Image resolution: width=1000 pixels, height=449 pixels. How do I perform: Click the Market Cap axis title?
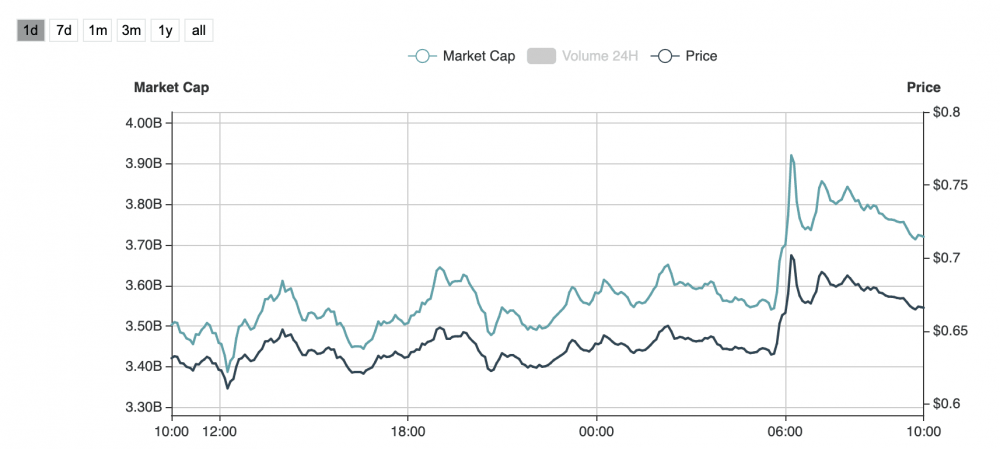(x=171, y=87)
